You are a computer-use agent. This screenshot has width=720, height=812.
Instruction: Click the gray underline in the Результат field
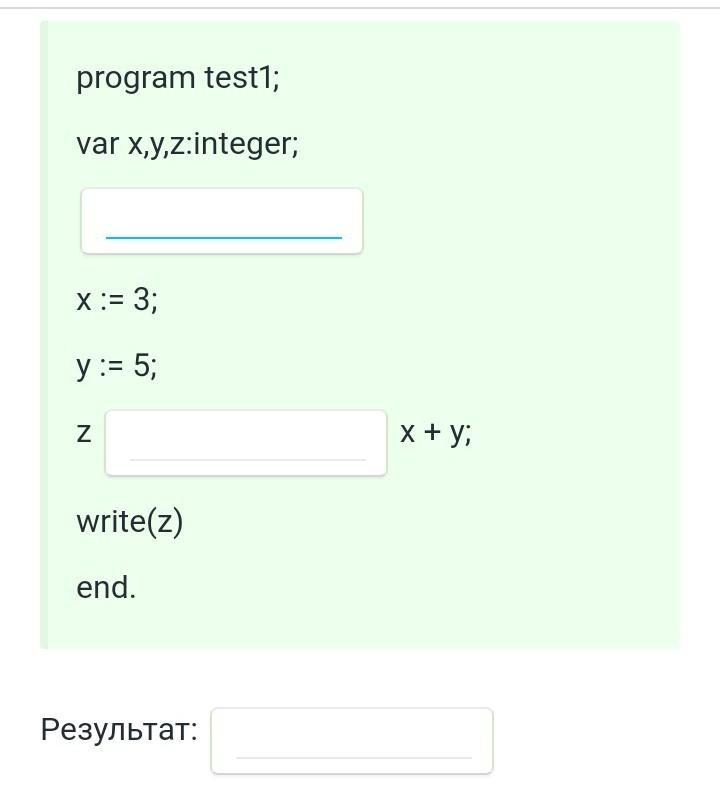(353, 758)
